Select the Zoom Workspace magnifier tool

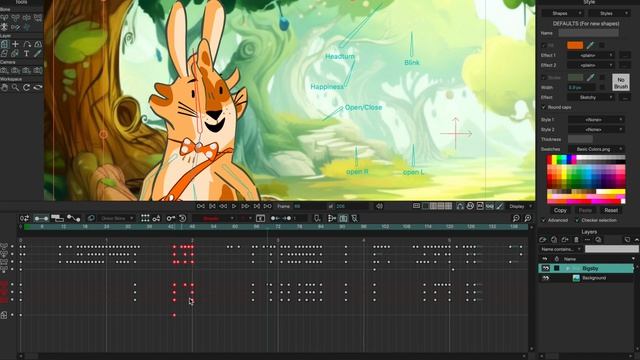tap(16, 87)
